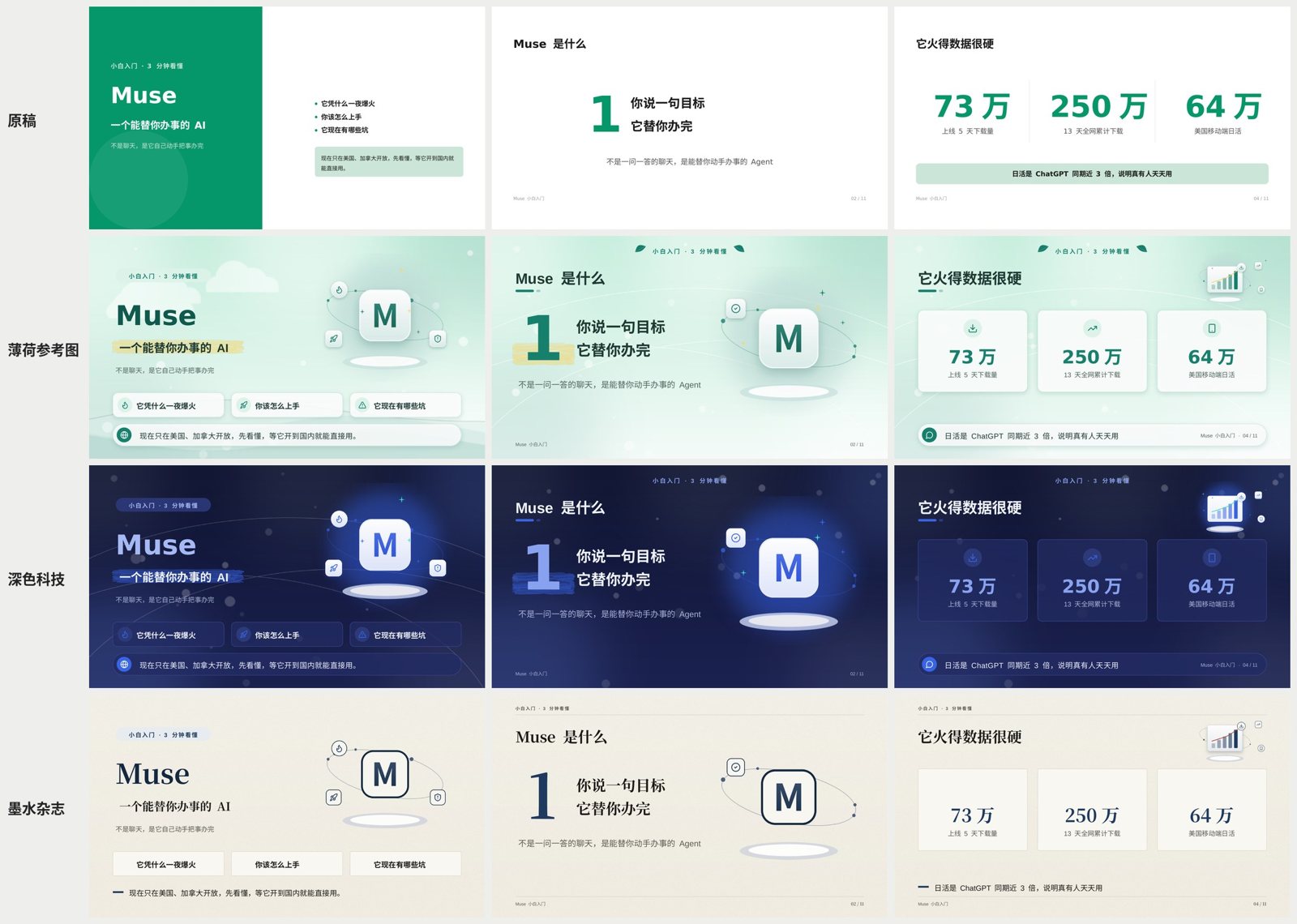Select the 它现在有哪些坑 chip on the mint cover slide
Image resolution: width=1297 pixels, height=924 pixels.
click(405, 405)
